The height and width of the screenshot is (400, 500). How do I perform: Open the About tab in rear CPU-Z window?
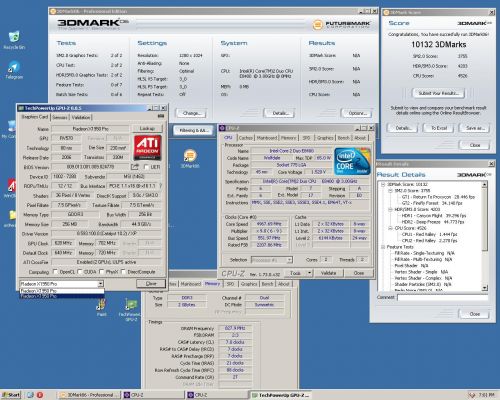pyautogui.click(x=283, y=284)
